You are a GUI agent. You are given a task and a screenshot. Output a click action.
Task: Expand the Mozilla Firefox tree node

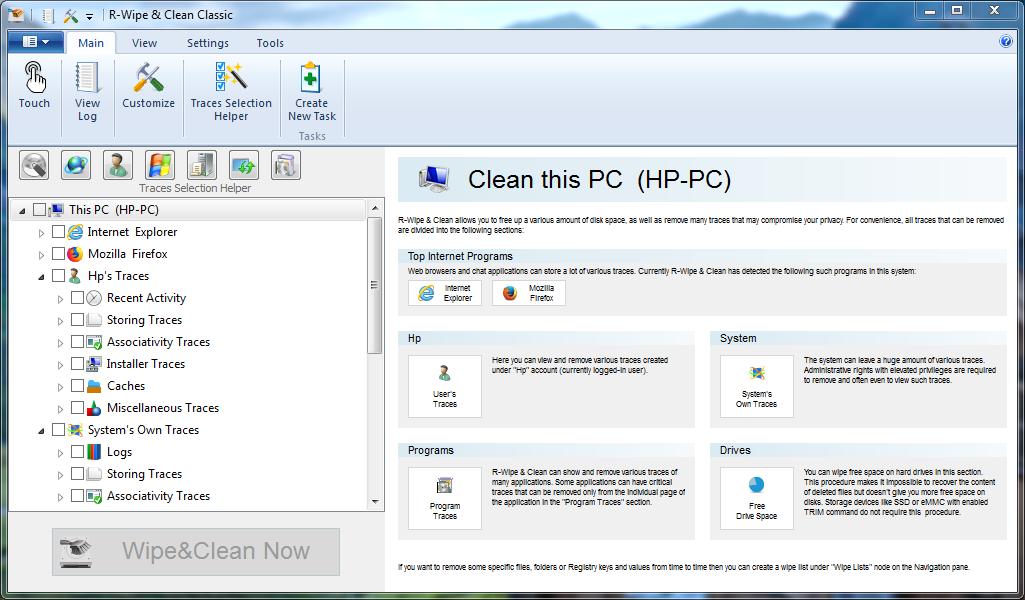click(x=41, y=255)
